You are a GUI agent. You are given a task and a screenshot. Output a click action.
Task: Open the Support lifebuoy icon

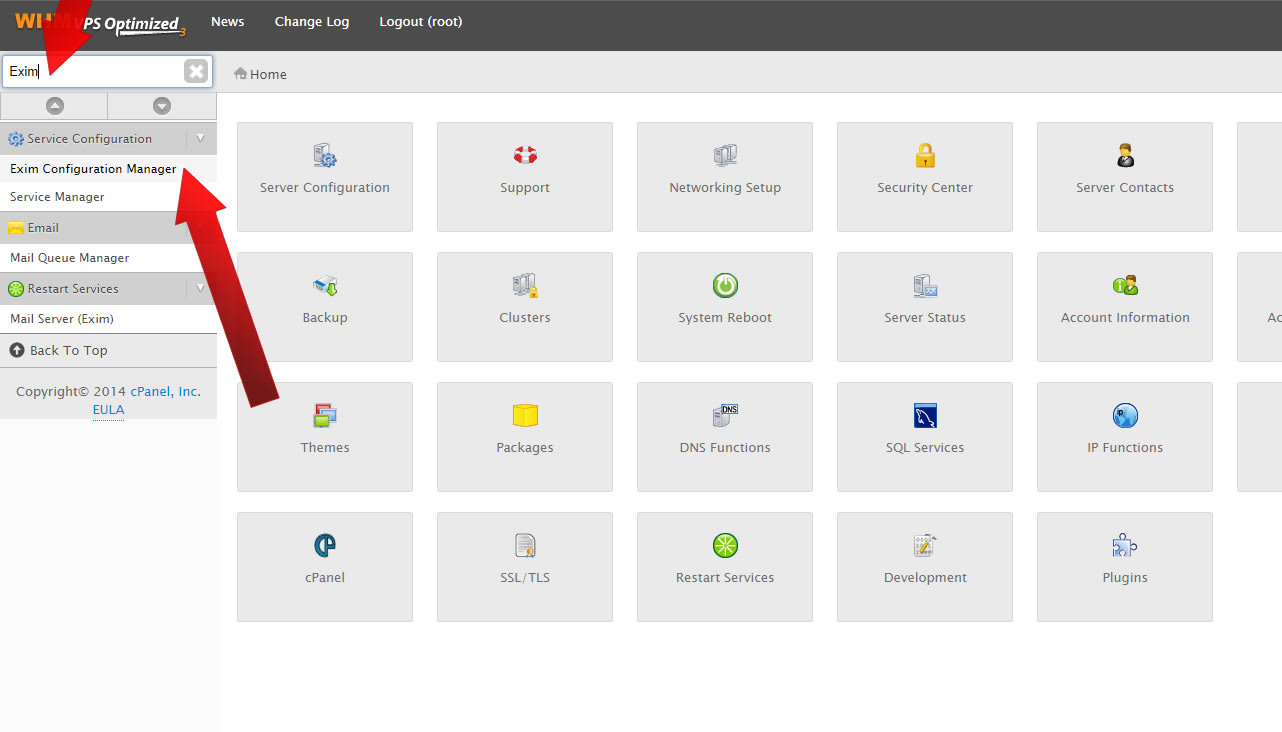pos(525,155)
